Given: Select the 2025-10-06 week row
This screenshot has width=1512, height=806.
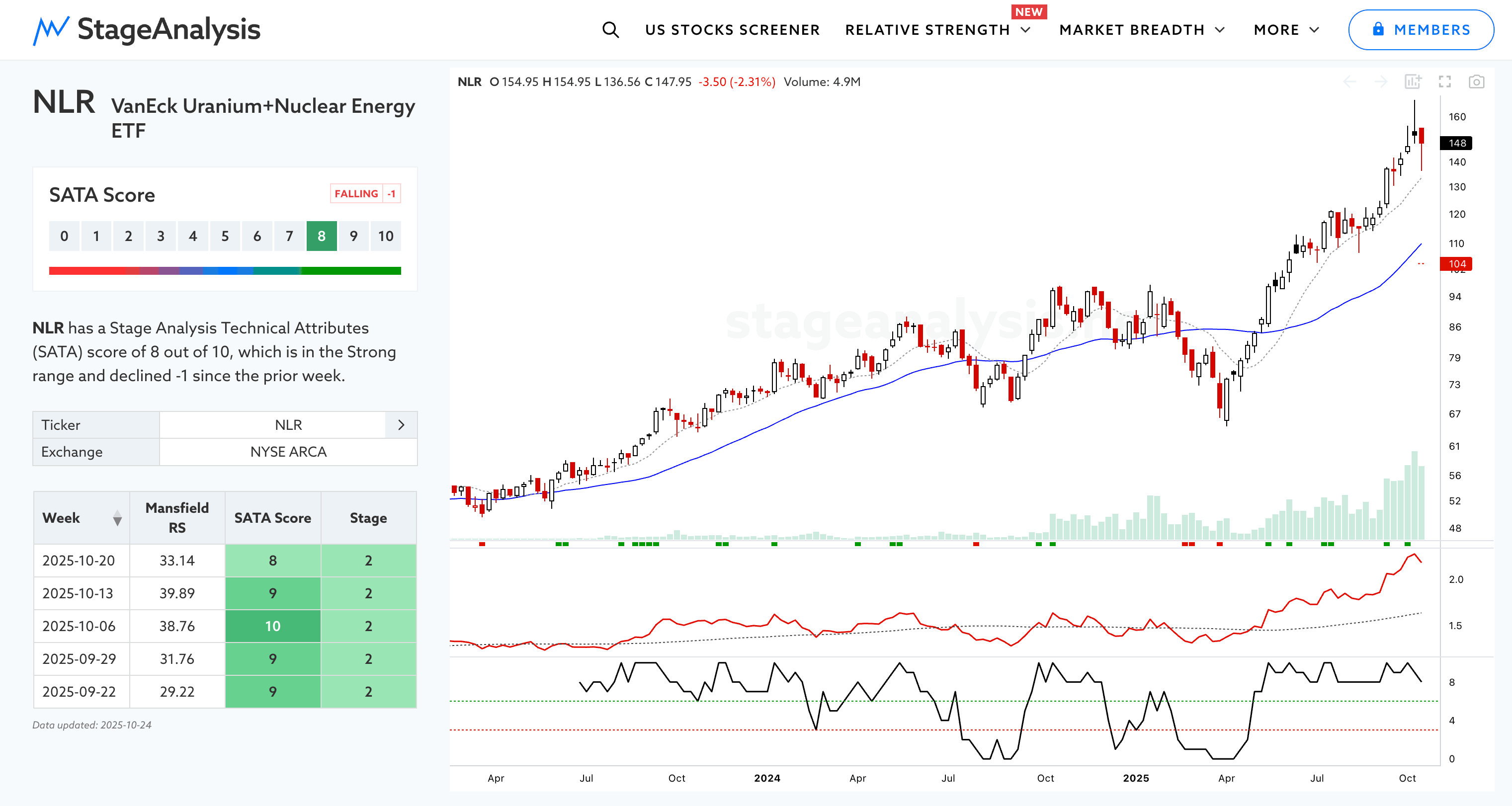Looking at the screenshot, I should (79, 626).
